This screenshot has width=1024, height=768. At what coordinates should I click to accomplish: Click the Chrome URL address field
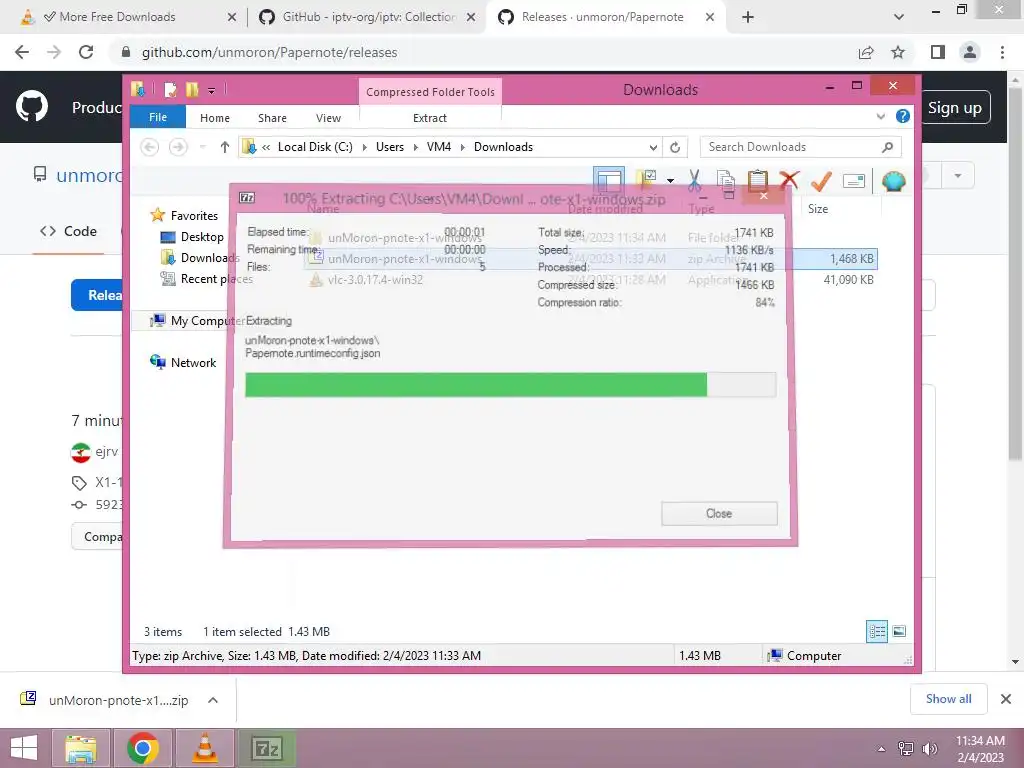485,52
